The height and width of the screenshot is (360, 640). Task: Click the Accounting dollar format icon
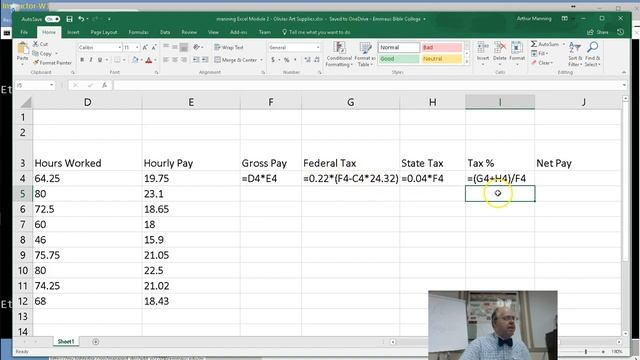coord(273,60)
